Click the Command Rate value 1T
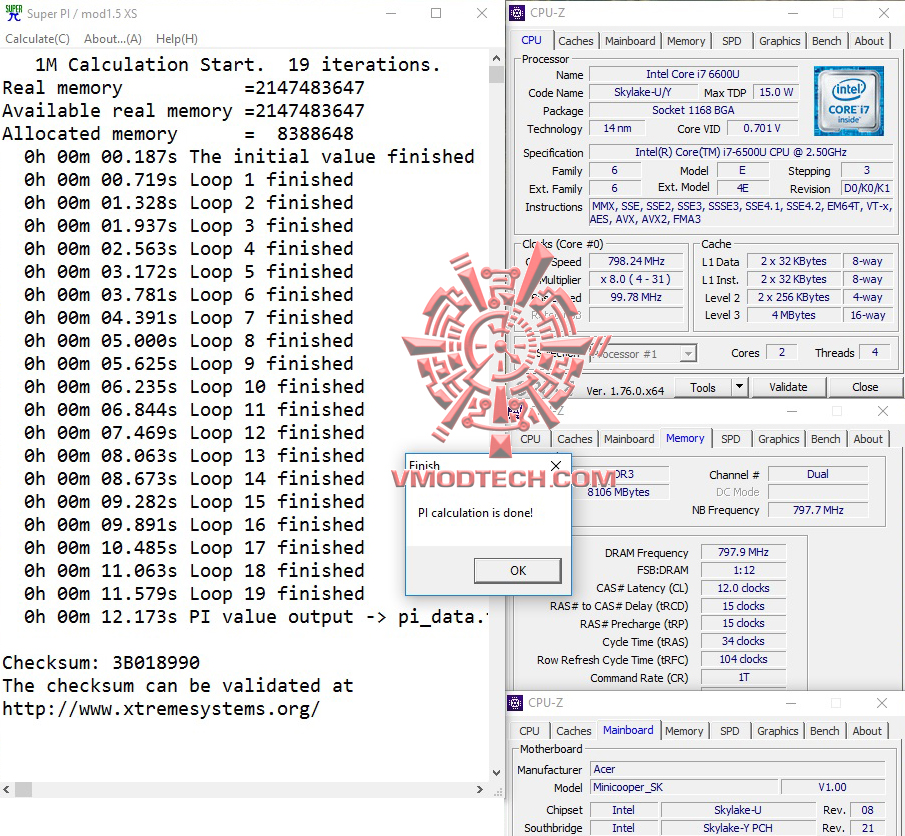Image resolution: width=905 pixels, height=836 pixels. coord(743,678)
